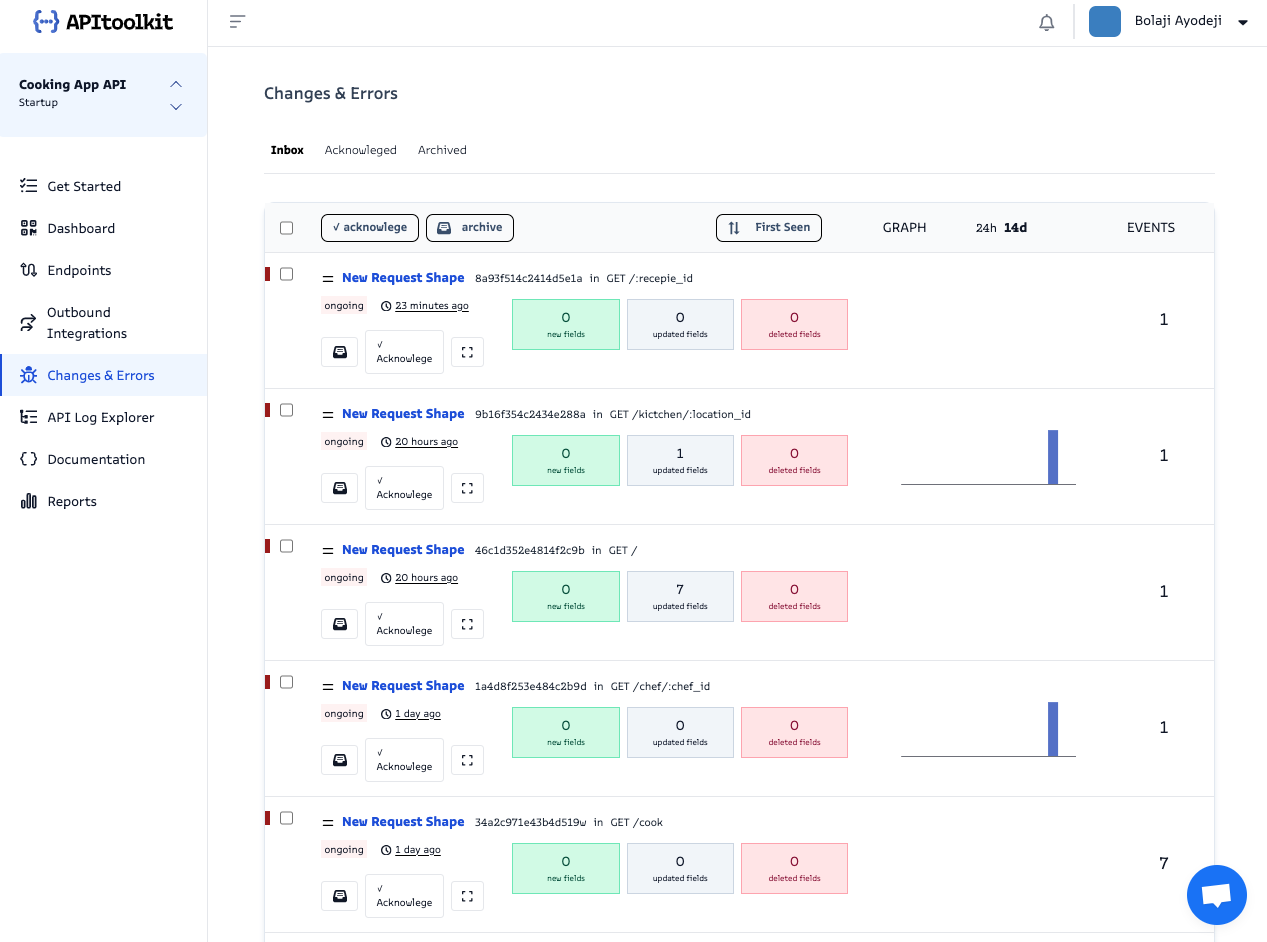Switch to the Acknowleged tab
Screen dimensions: 1267x942
360,150
